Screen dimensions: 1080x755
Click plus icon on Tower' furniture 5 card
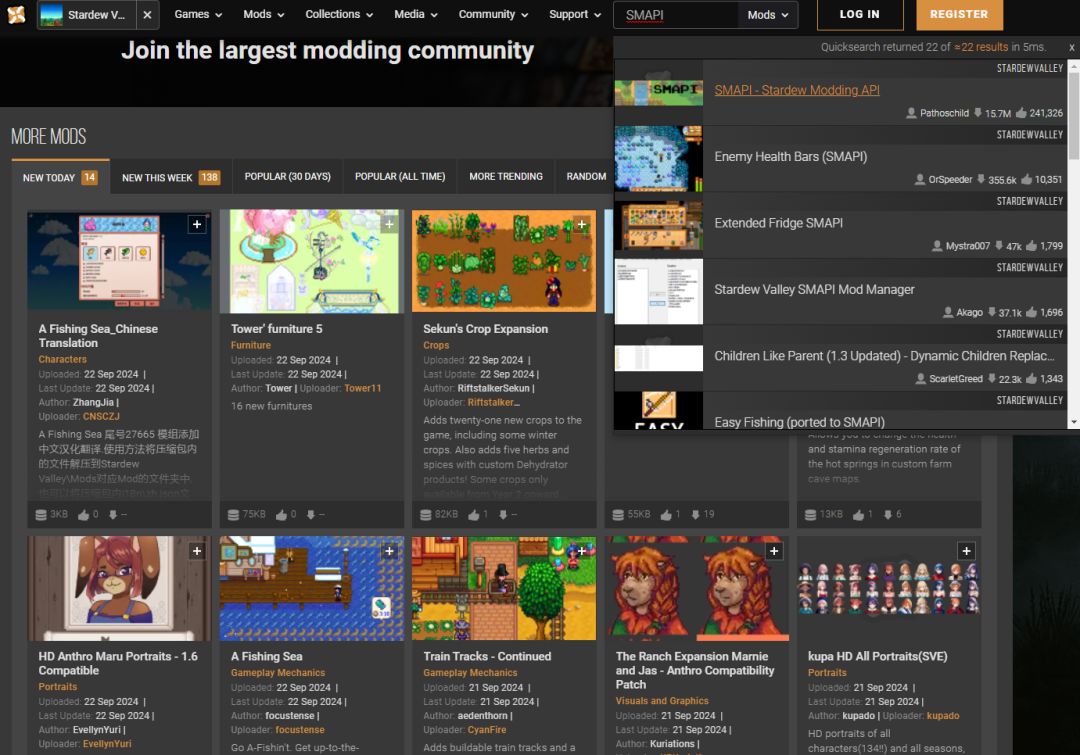[389, 225]
